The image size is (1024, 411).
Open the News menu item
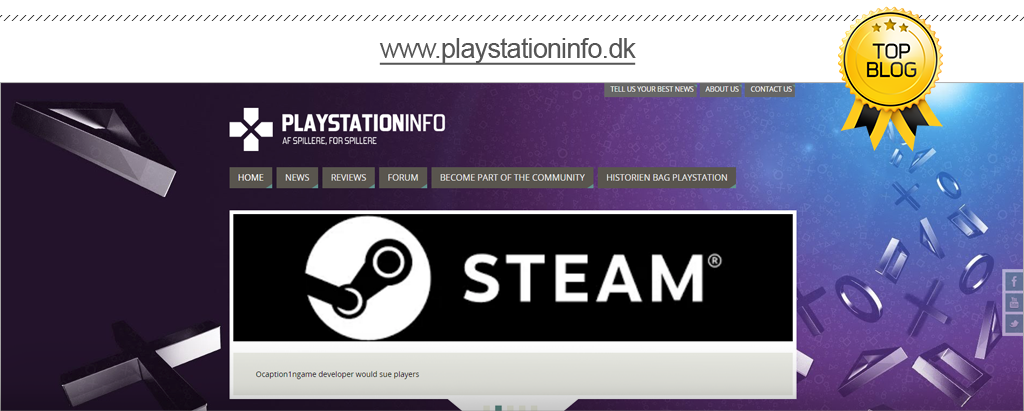coord(297,178)
